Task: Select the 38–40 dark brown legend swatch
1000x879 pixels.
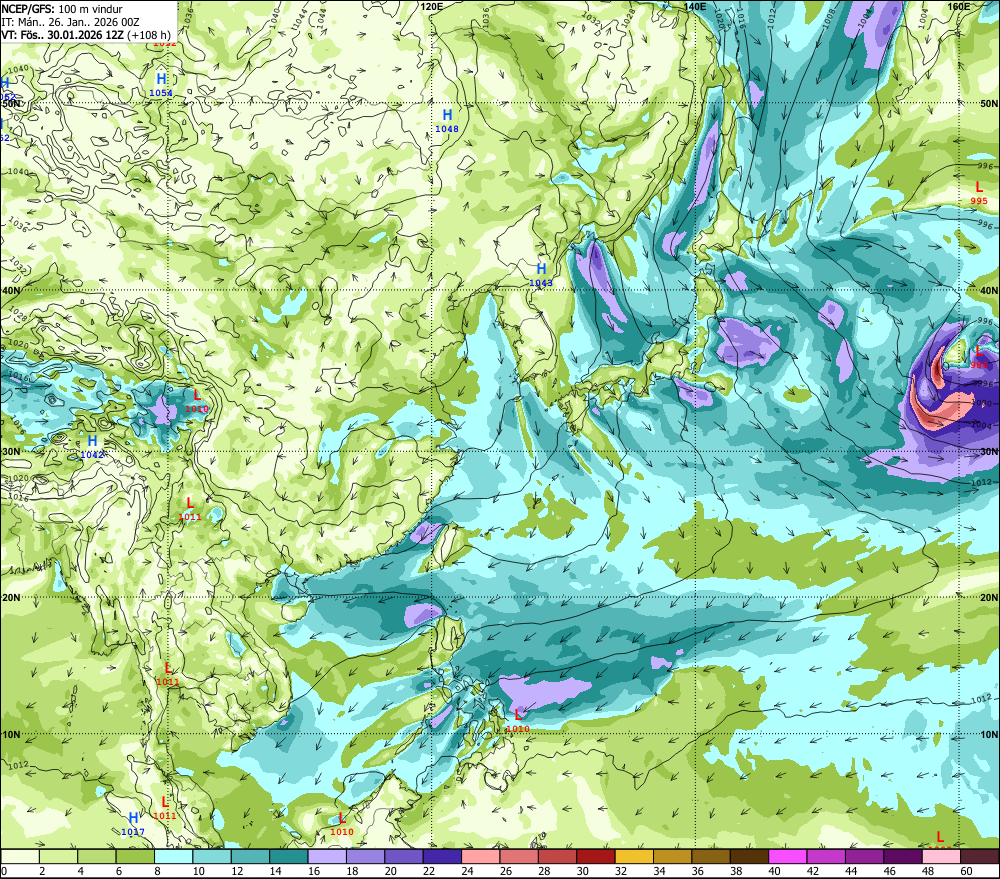Action: (x=749, y=856)
